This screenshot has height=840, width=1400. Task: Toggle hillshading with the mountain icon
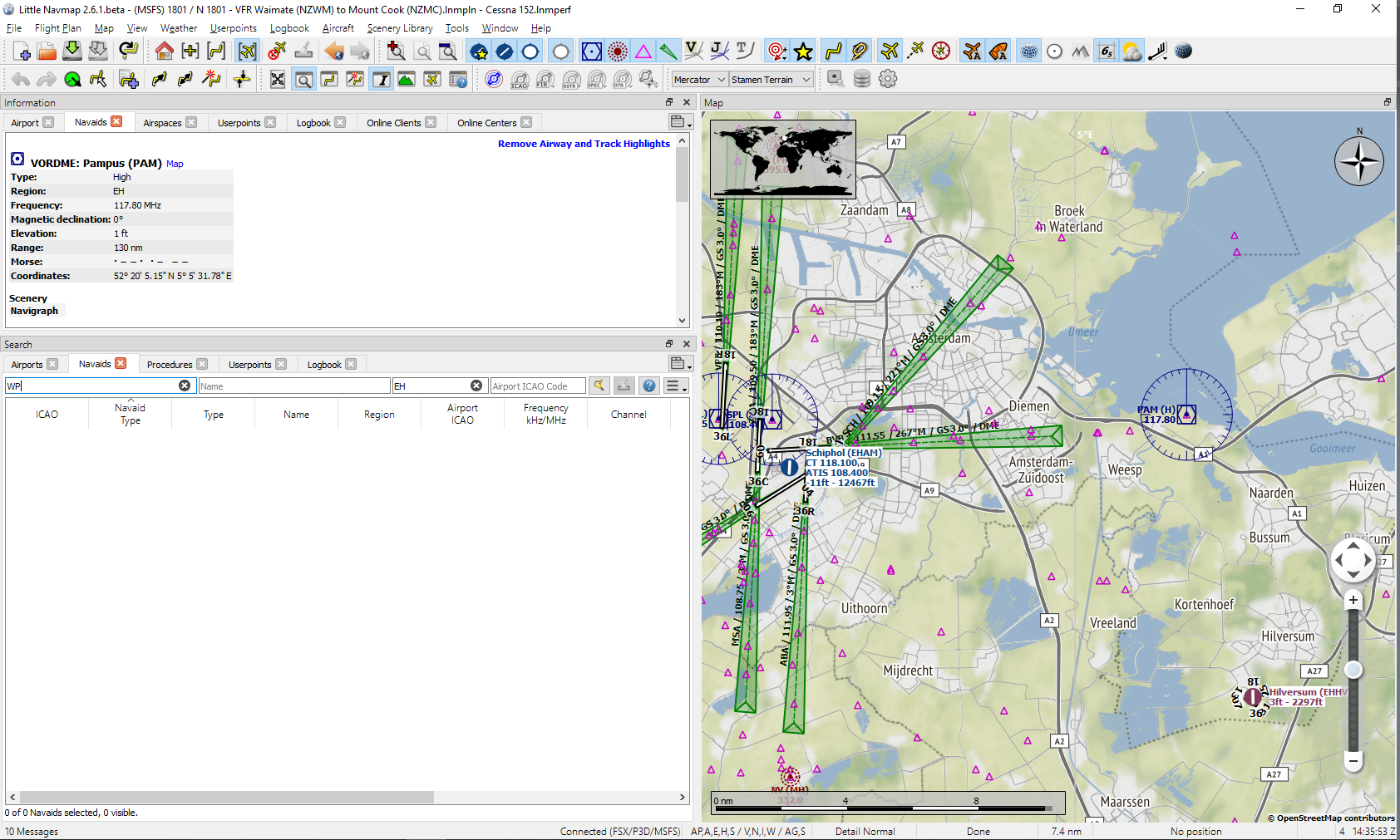tap(1080, 51)
